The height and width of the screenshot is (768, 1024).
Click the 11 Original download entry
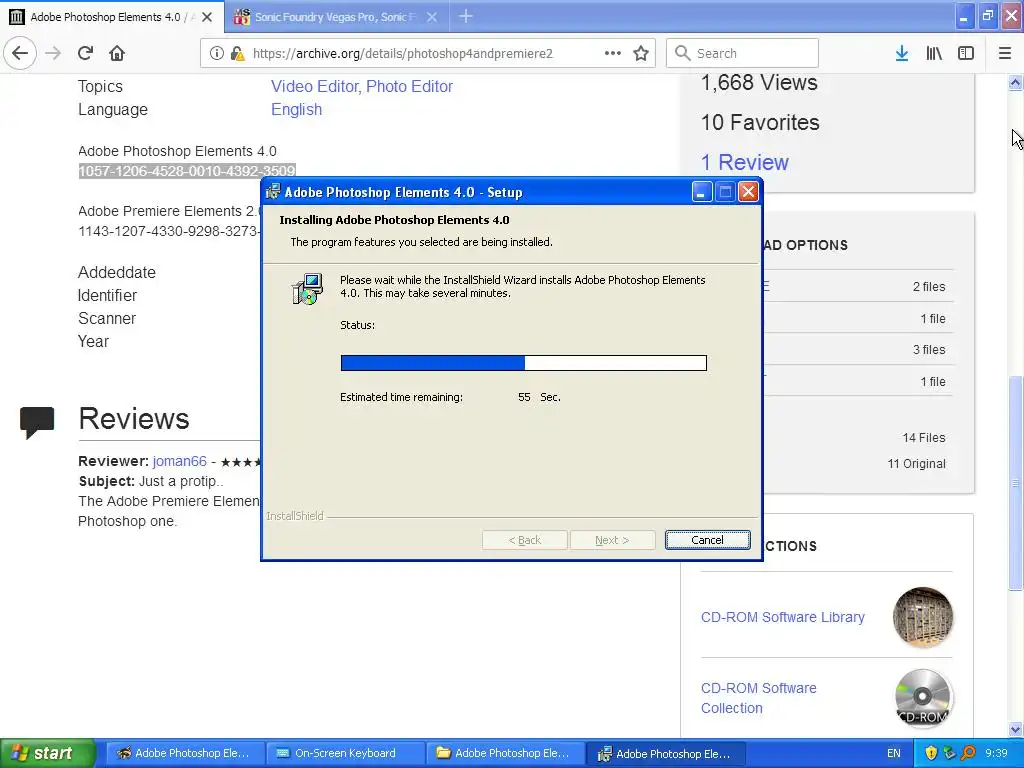pyautogui.click(x=916, y=464)
